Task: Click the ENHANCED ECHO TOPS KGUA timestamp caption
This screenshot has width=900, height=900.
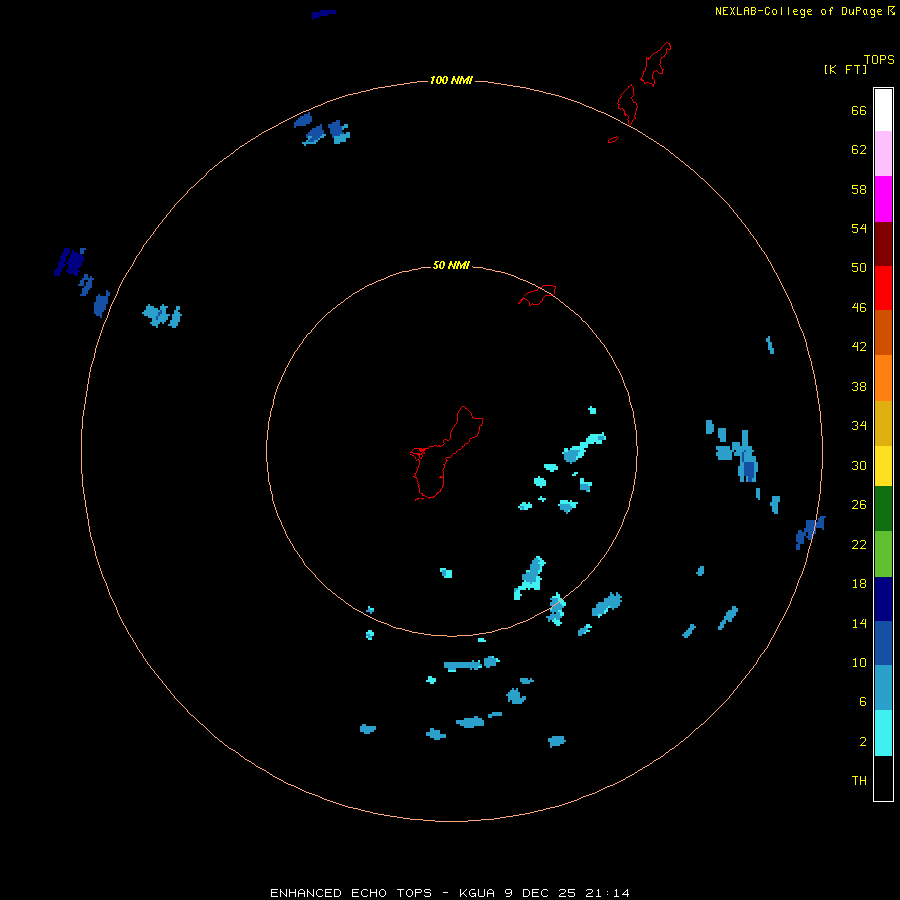Action: pyautogui.click(x=450, y=893)
